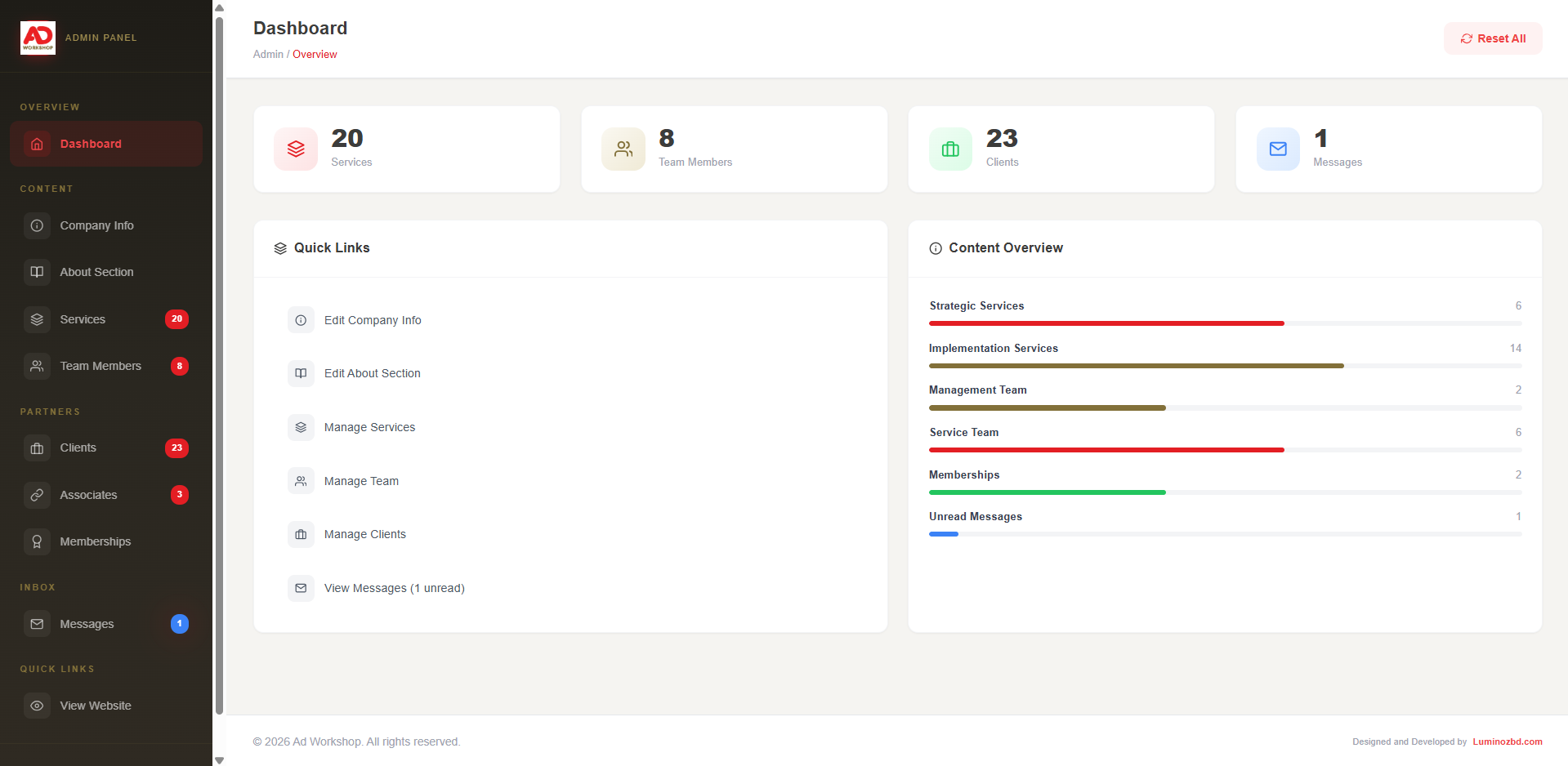
Task: Select Dashboard in the sidebar menu
Action: (x=91, y=144)
